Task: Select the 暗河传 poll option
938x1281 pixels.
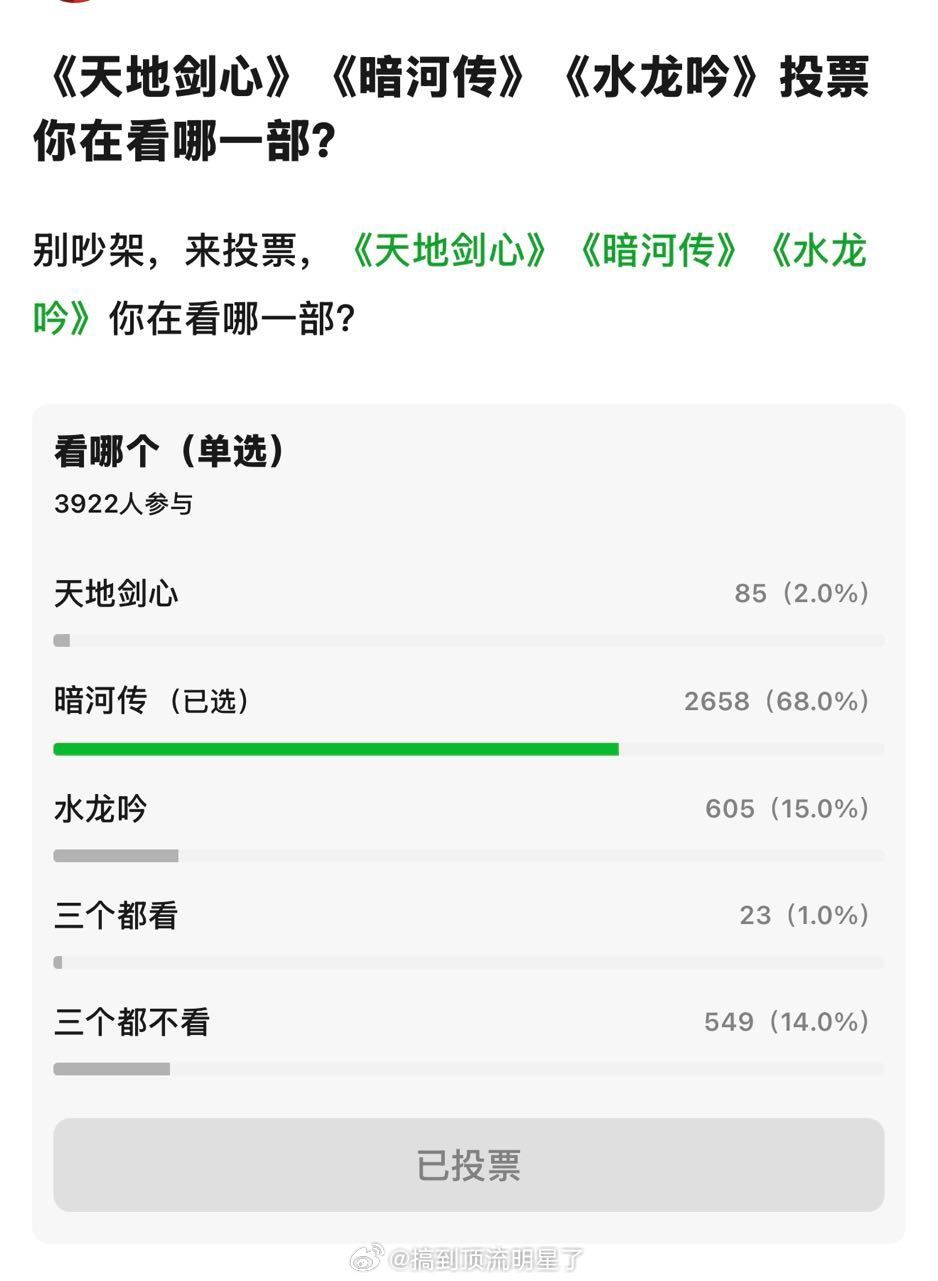Action: pos(100,701)
